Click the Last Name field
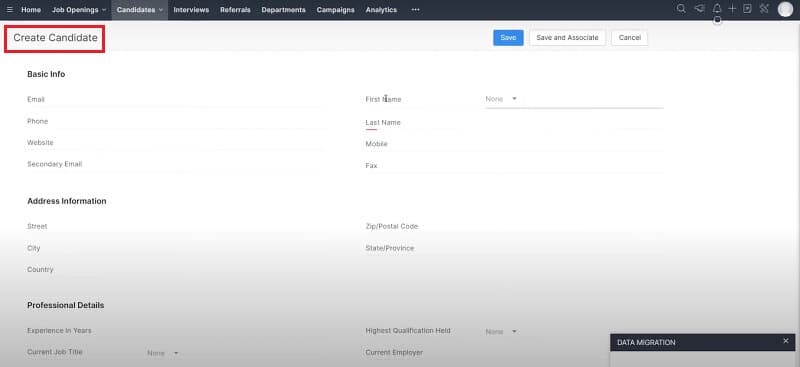 point(574,123)
